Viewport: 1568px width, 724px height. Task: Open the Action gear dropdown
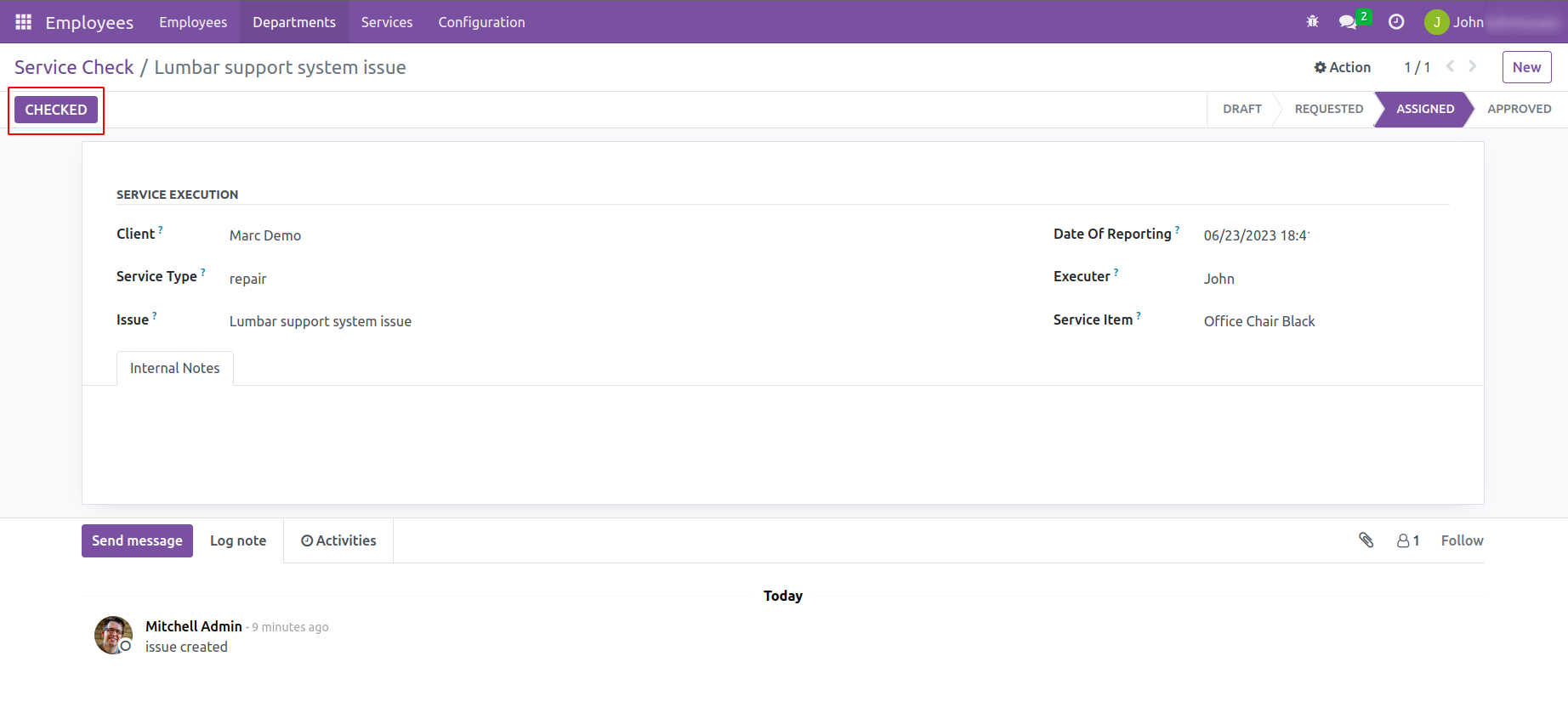tap(1343, 67)
